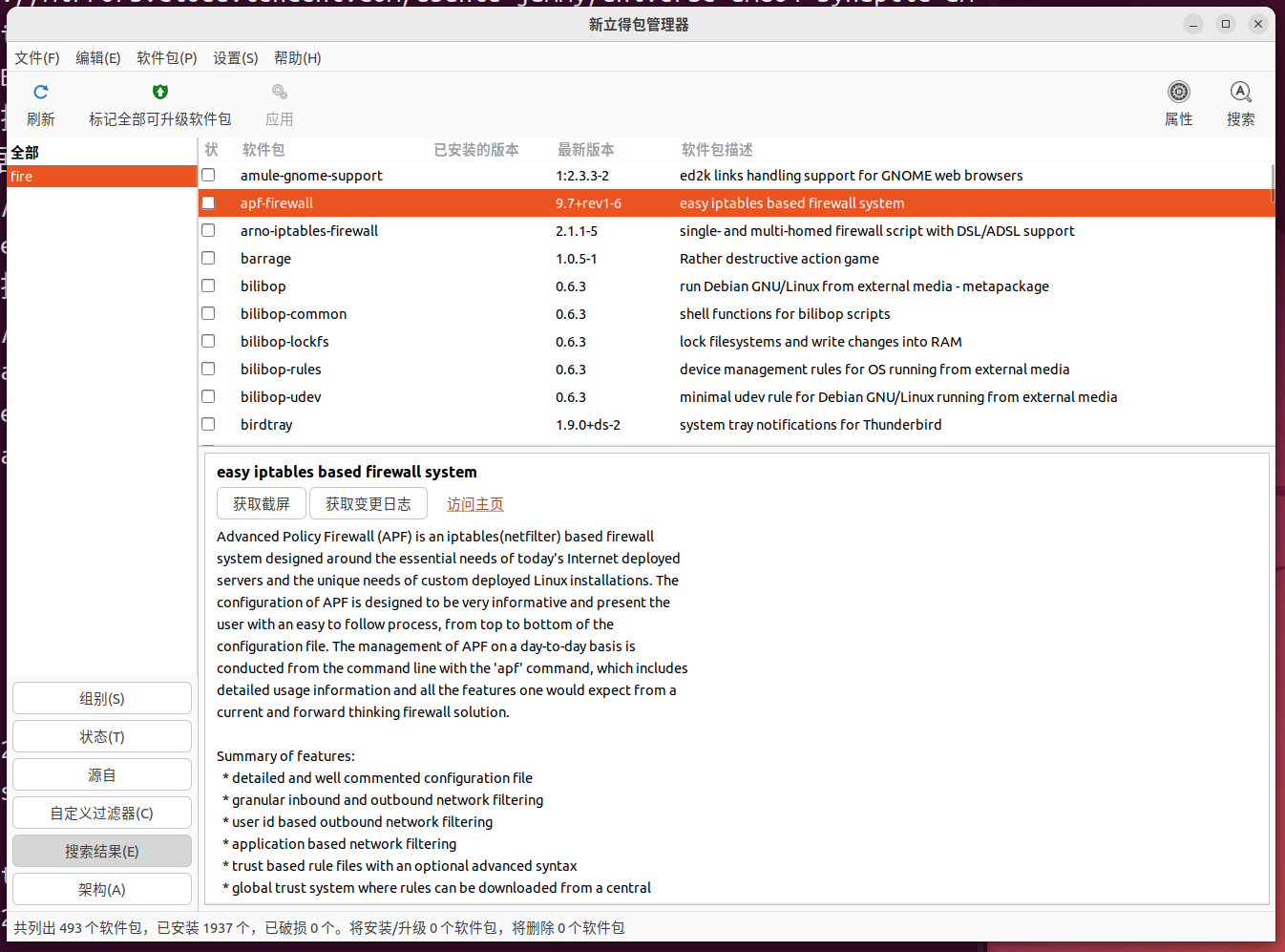
Task: Click the 搜索结果(E) button
Action: pyautogui.click(x=102, y=851)
